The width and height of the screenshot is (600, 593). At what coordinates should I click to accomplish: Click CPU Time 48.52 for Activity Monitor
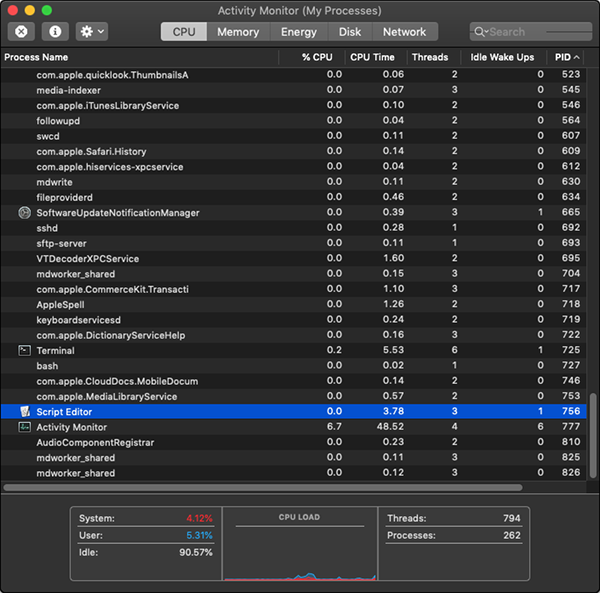(x=390, y=427)
